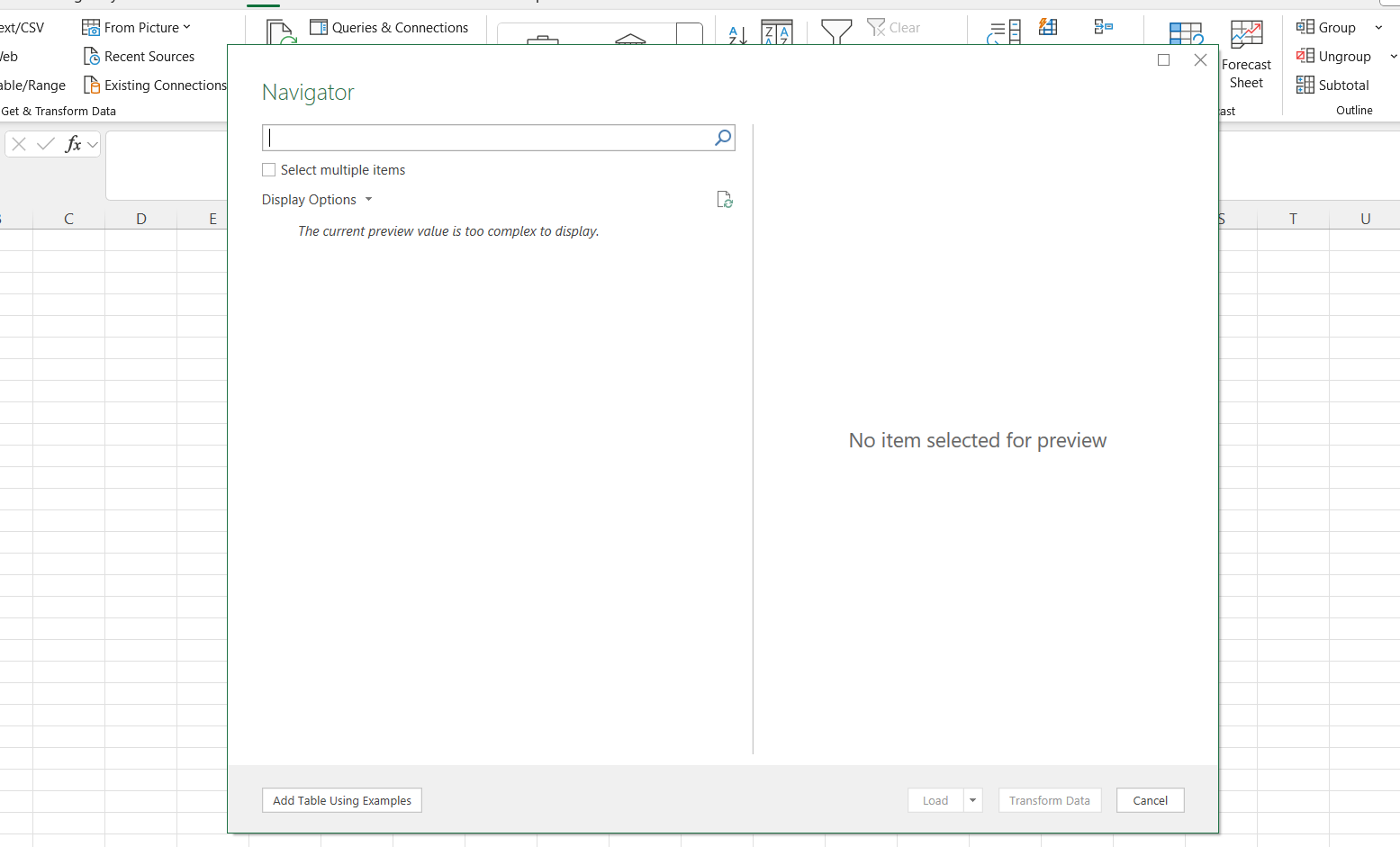Open the Load dropdown arrow
This screenshot has height=847, width=1400.
(x=972, y=800)
